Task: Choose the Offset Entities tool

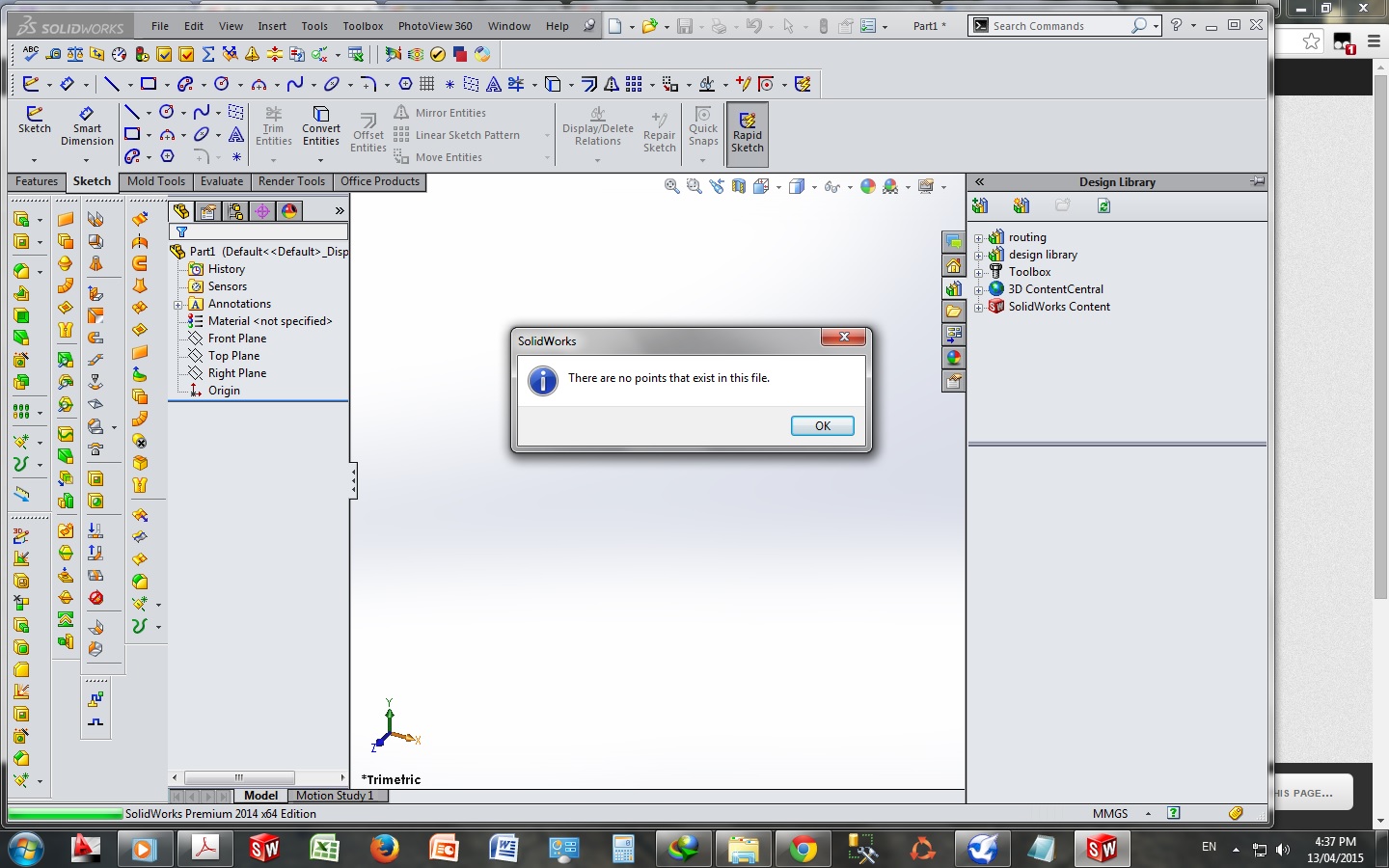Action: (x=368, y=133)
